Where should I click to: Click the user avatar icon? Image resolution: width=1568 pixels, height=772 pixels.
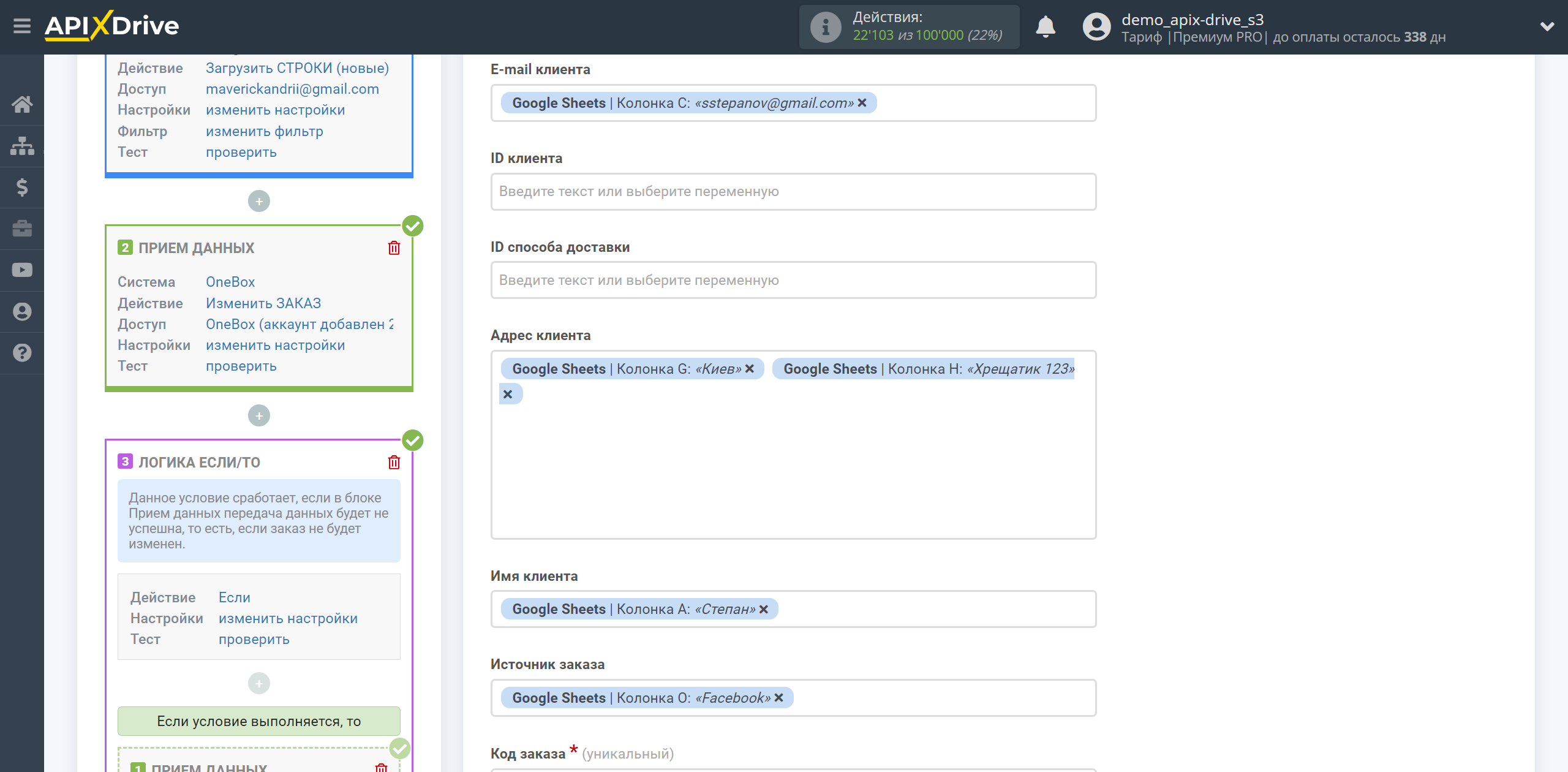coord(1096,27)
